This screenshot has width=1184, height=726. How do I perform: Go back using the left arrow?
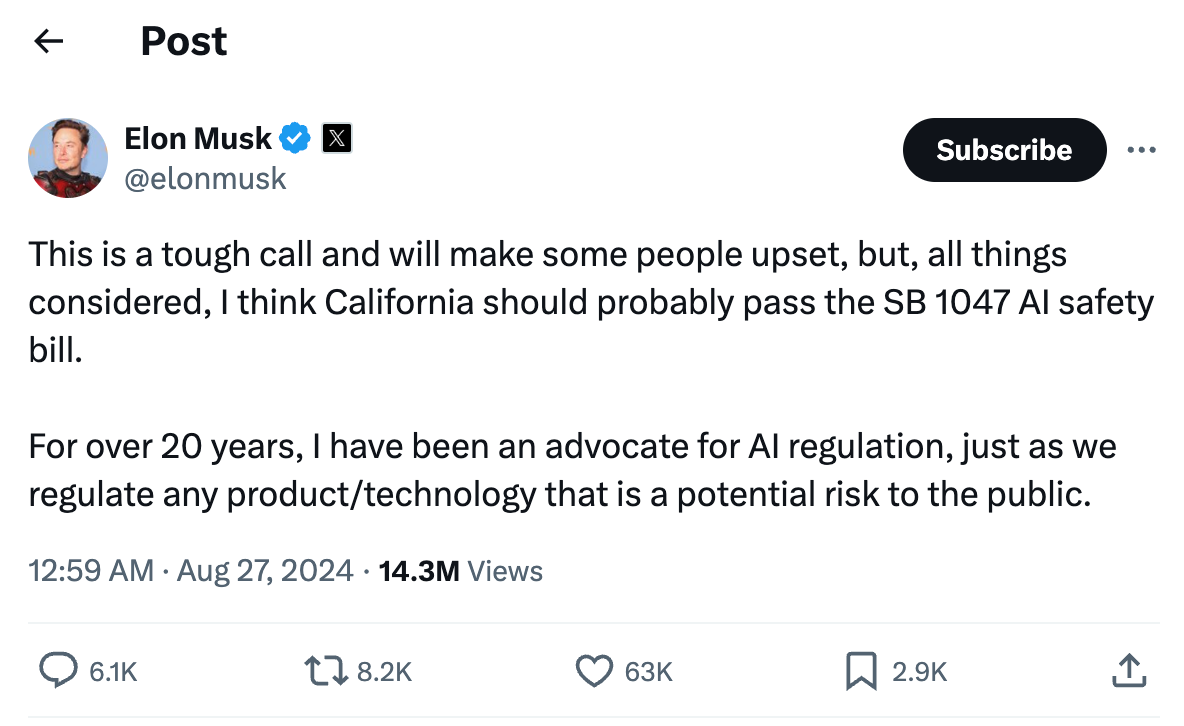(49, 41)
